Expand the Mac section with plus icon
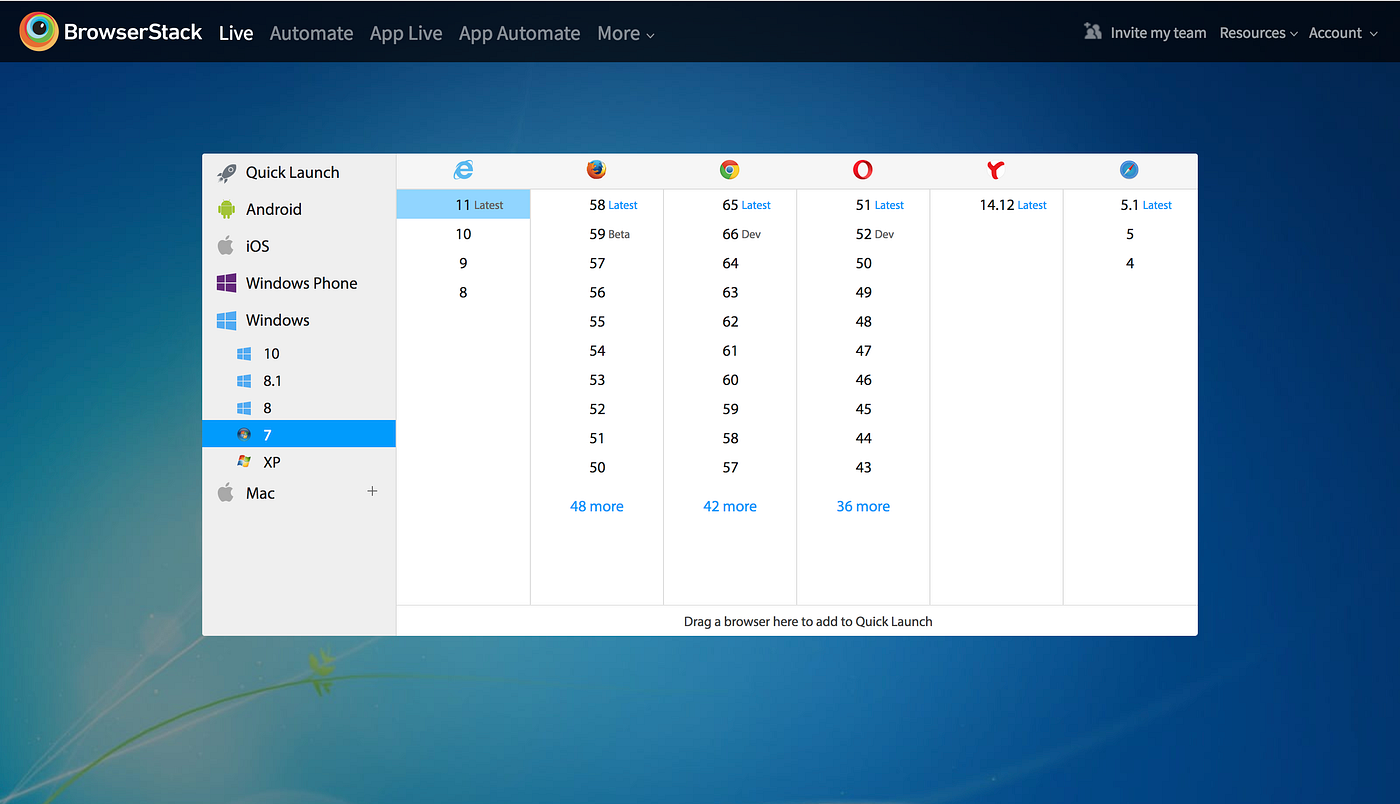Image resolution: width=1400 pixels, height=804 pixels. coord(372,491)
